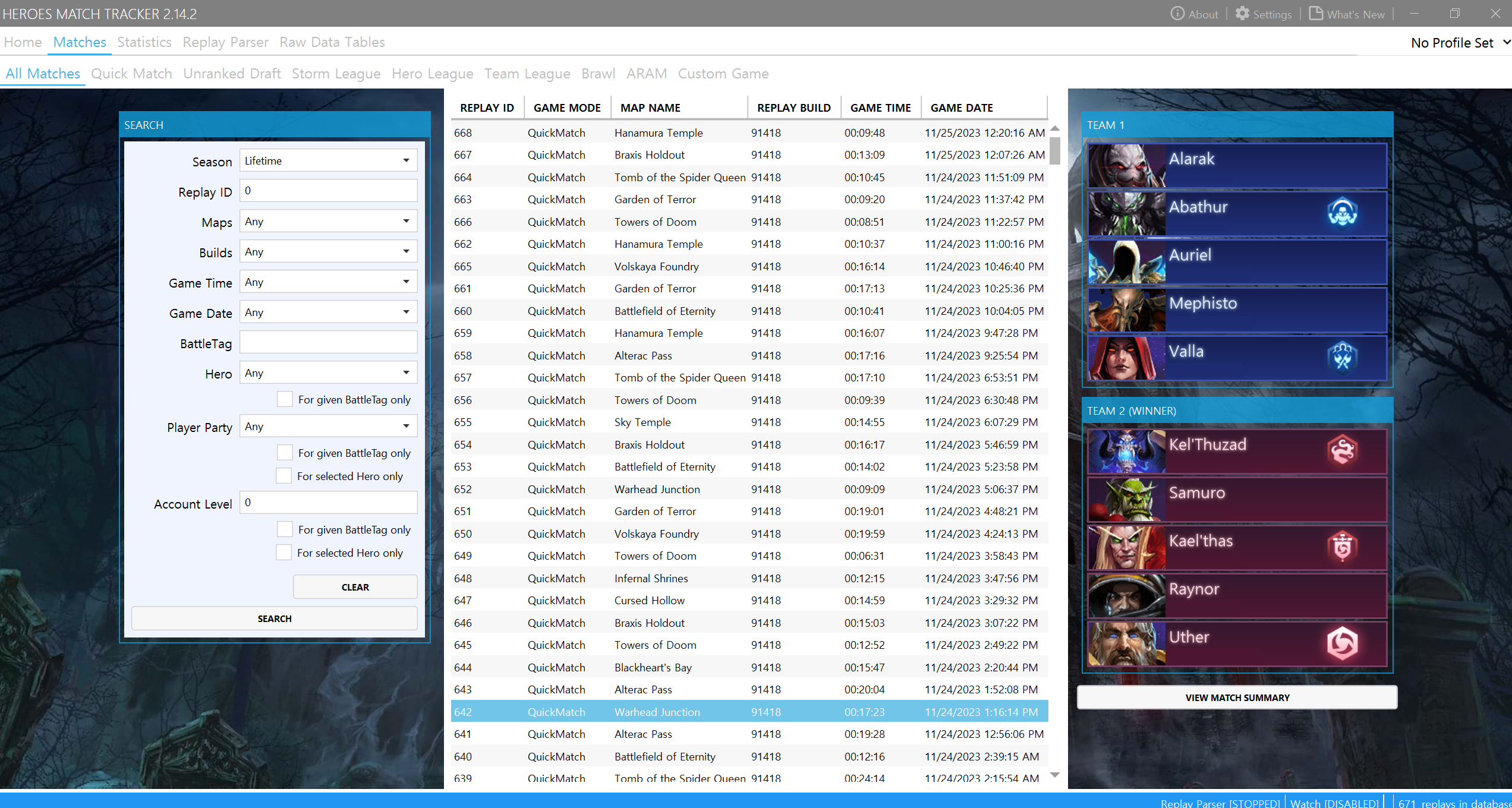Open the Game Date dropdown
The width and height of the screenshot is (1512, 808).
point(328,312)
